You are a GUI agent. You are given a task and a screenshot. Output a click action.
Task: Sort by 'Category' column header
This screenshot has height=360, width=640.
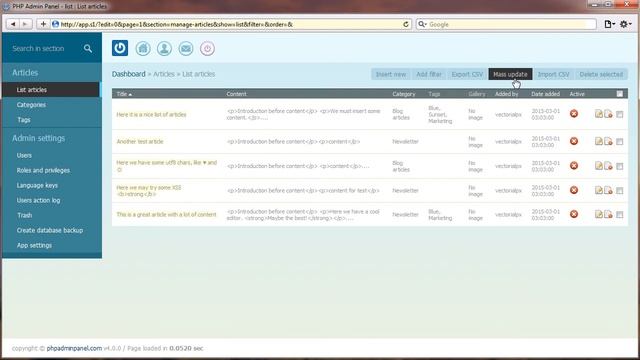tap(404, 94)
